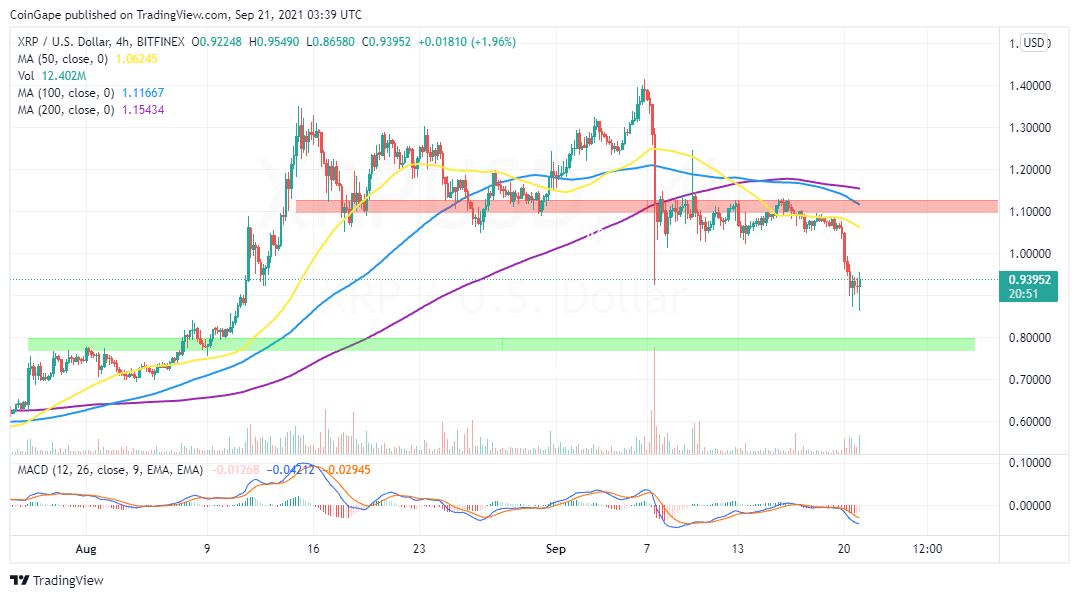Viewport: 1079px width, 598px height.
Task: Select the MACD (12, 26, close, 9) legend
Action: 110,470
